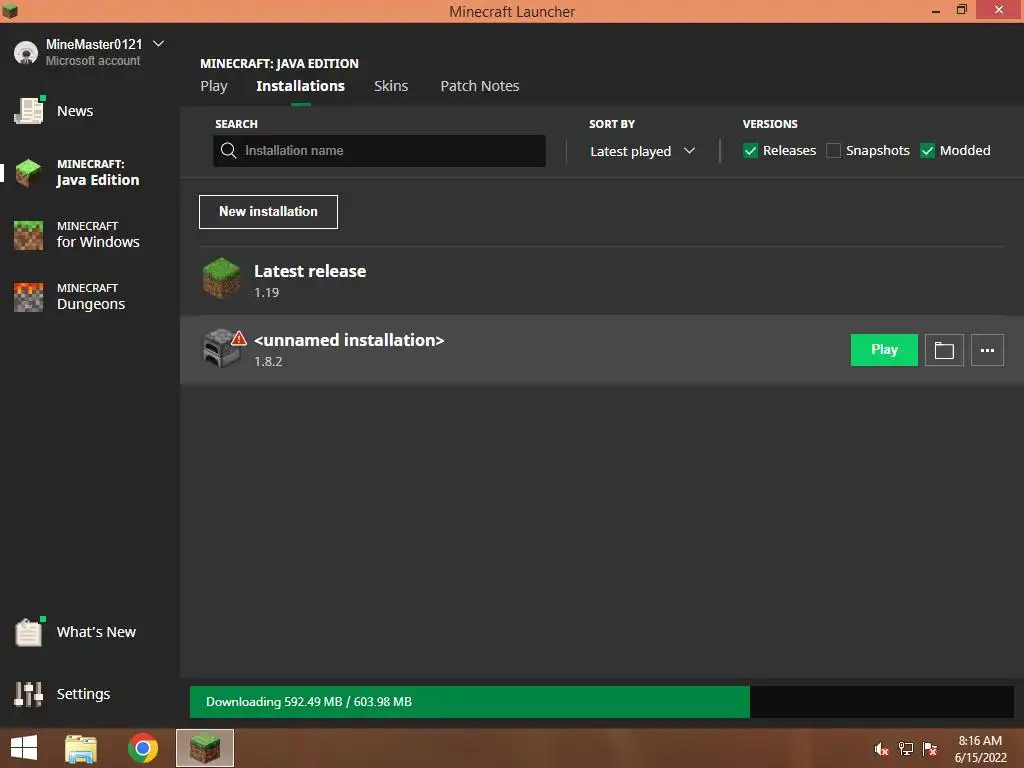Click the 1.19 version text

(266, 293)
